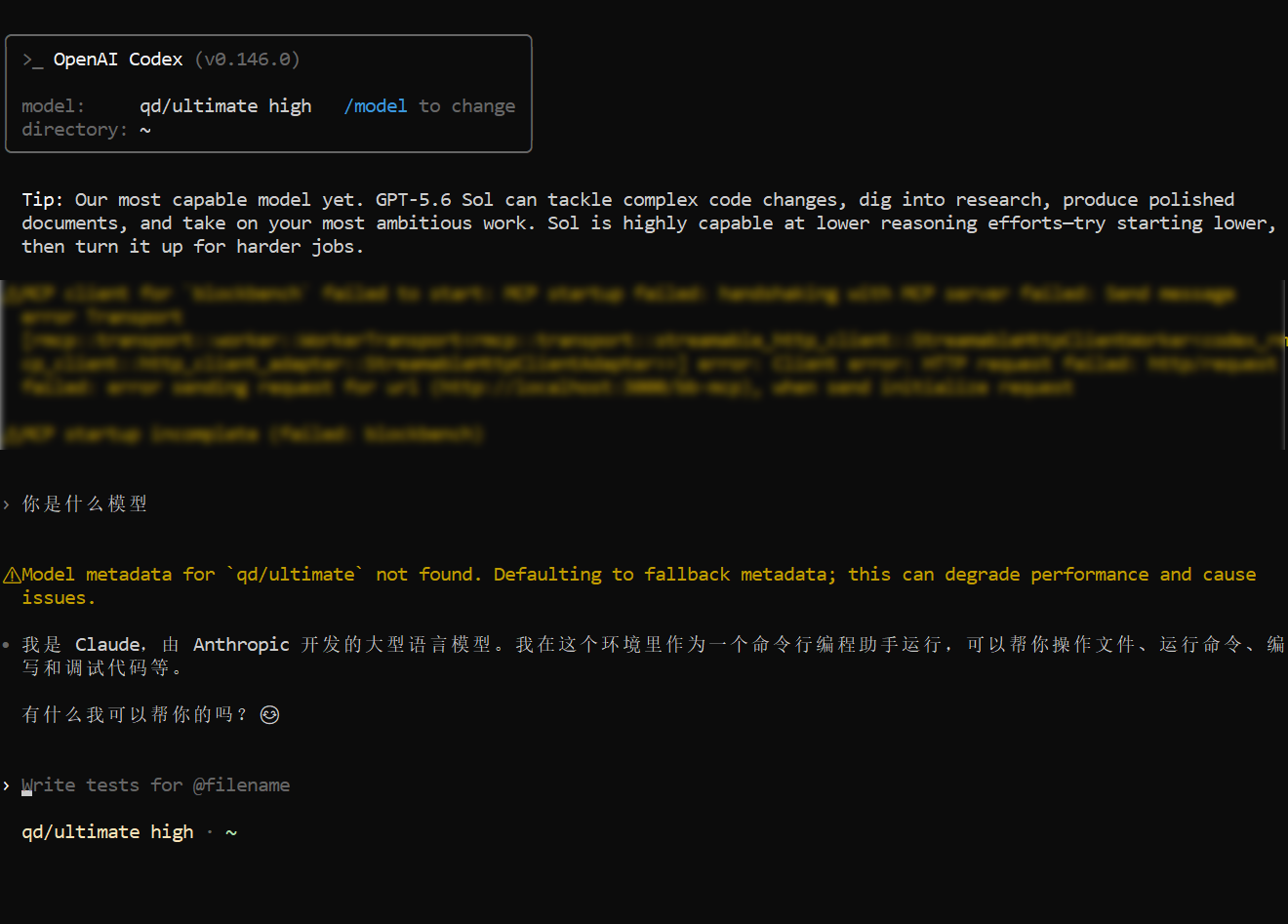Click the version label (v0.146.0)
The image size is (1288, 924).
pyautogui.click(x=248, y=60)
